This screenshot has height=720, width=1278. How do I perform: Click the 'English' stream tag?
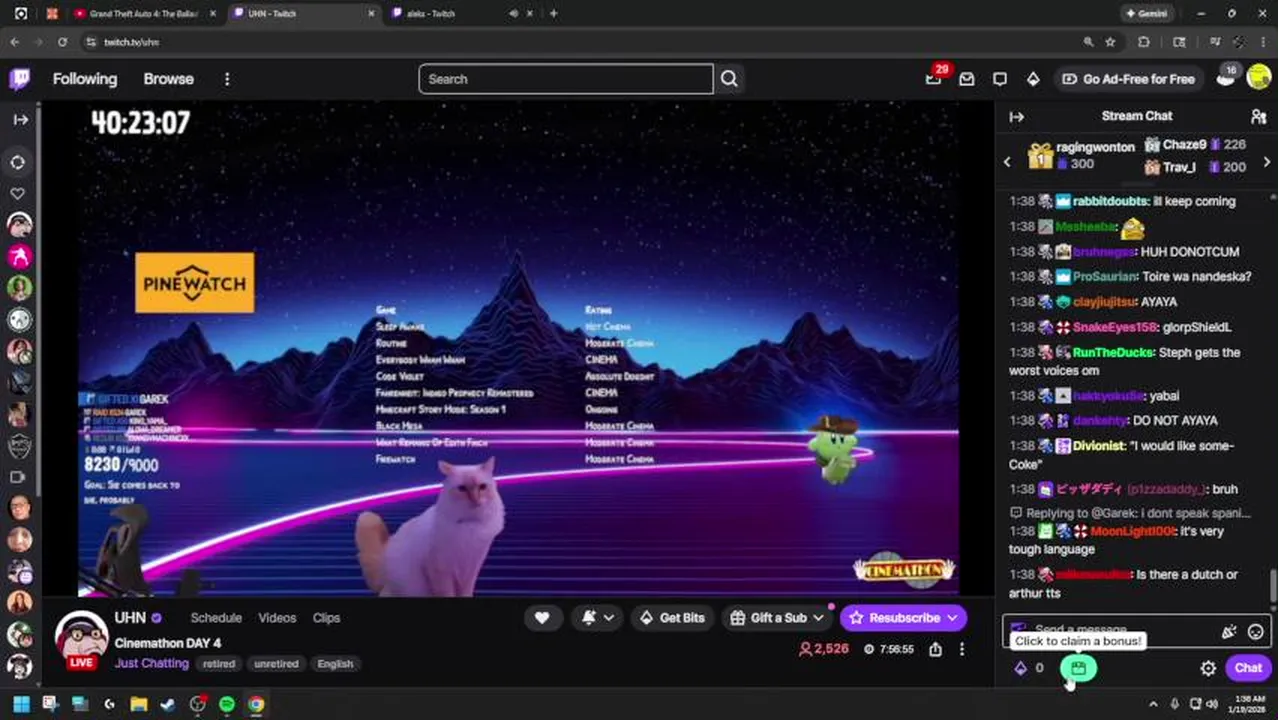click(x=335, y=664)
